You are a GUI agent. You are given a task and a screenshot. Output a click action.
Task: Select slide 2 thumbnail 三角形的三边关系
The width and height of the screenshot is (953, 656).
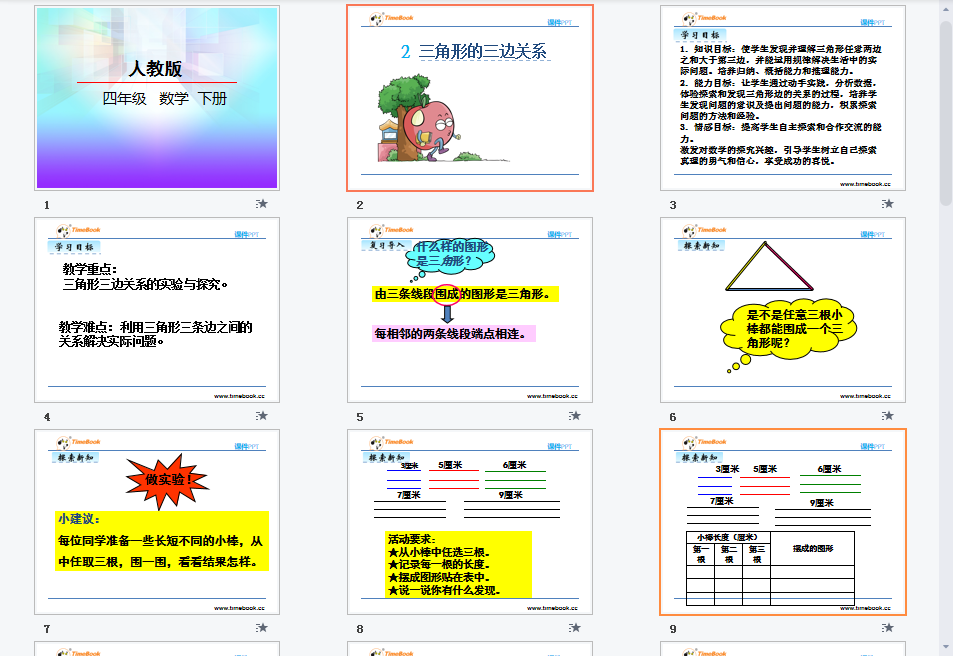470,98
